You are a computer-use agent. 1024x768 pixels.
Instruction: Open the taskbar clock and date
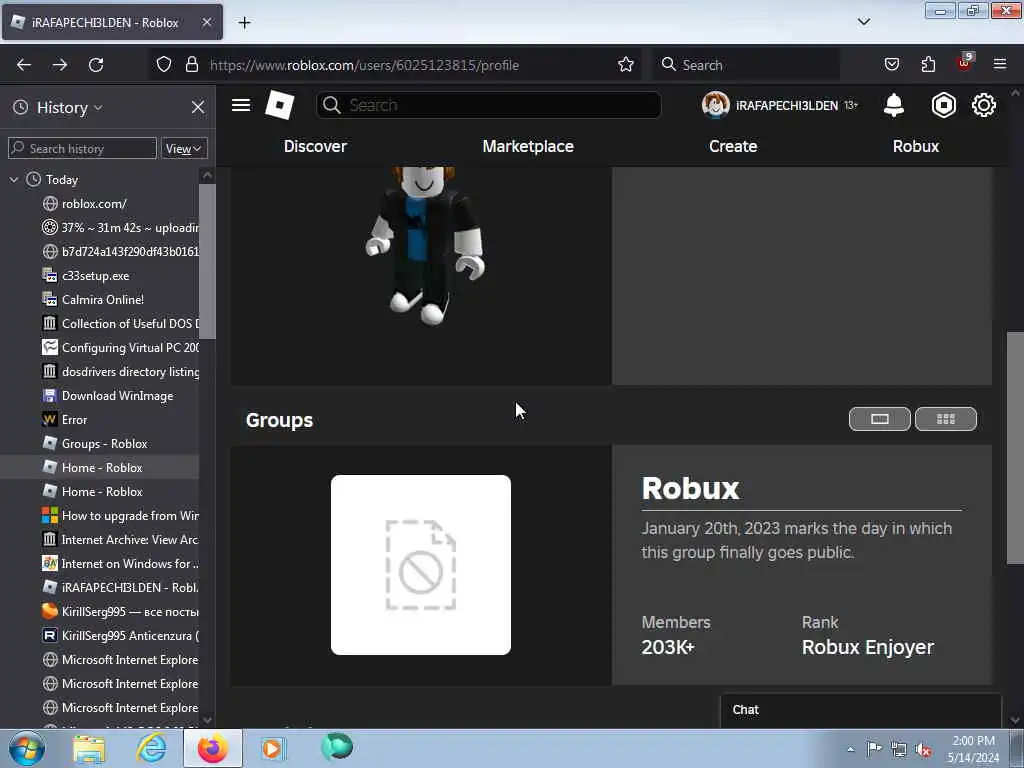click(x=973, y=749)
